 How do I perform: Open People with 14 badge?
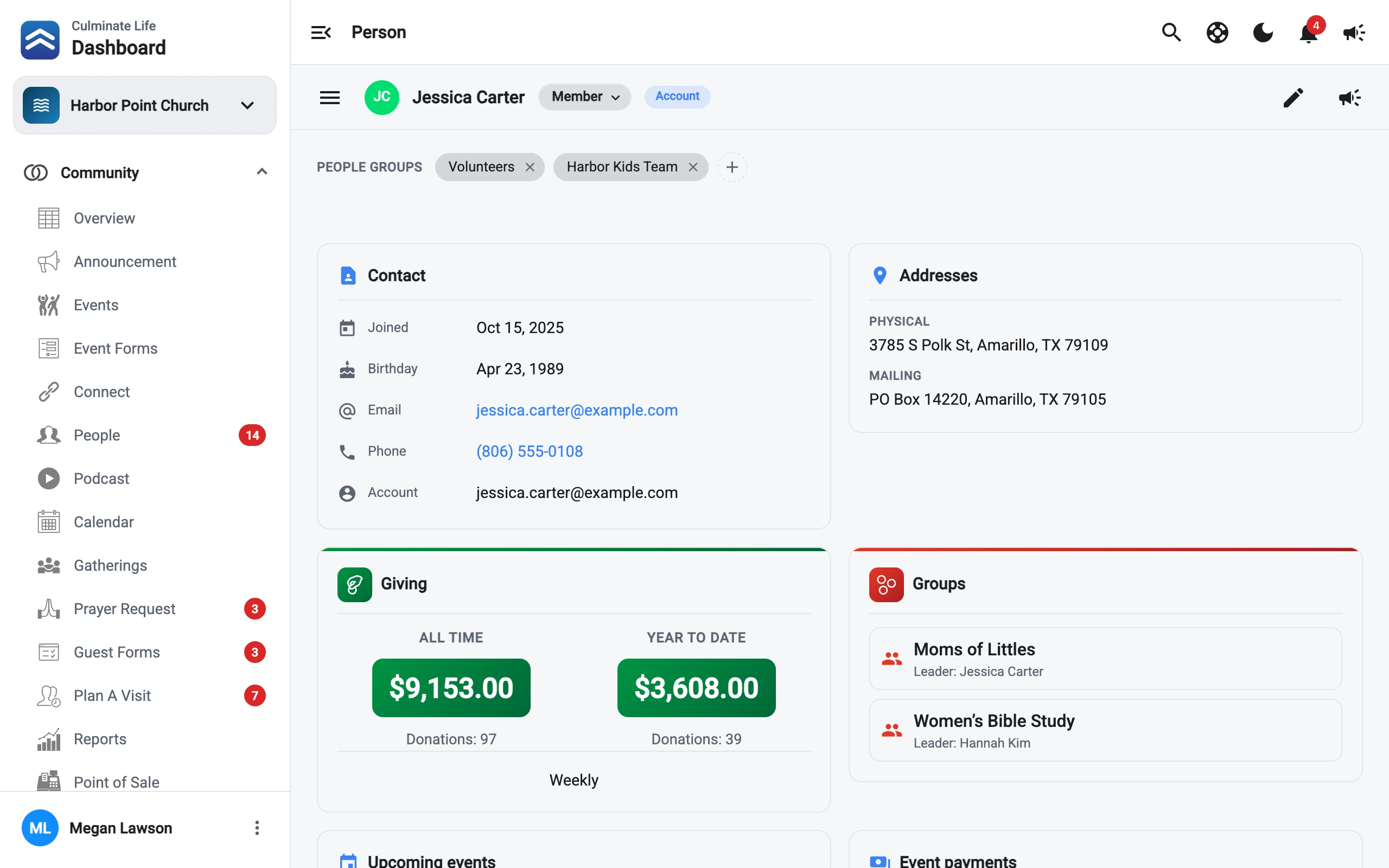click(145, 435)
